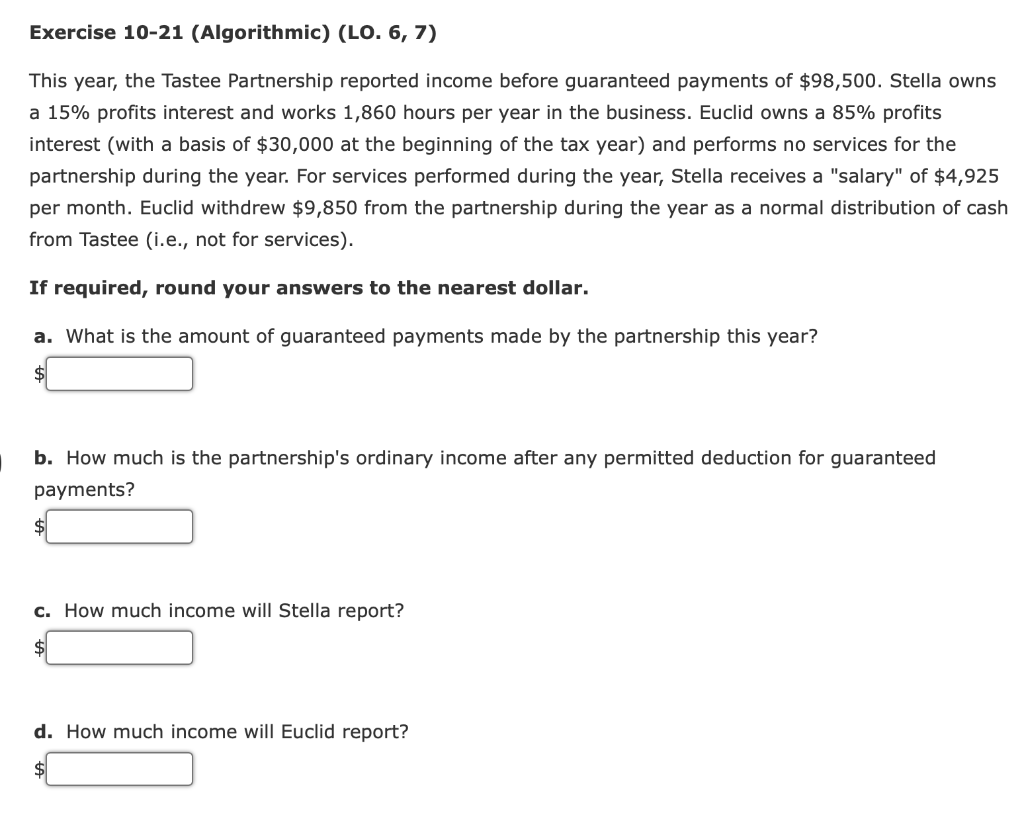Select the Exercise 10-21 title text
This screenshot has height=815, width=1024.
tap(233, 32)
